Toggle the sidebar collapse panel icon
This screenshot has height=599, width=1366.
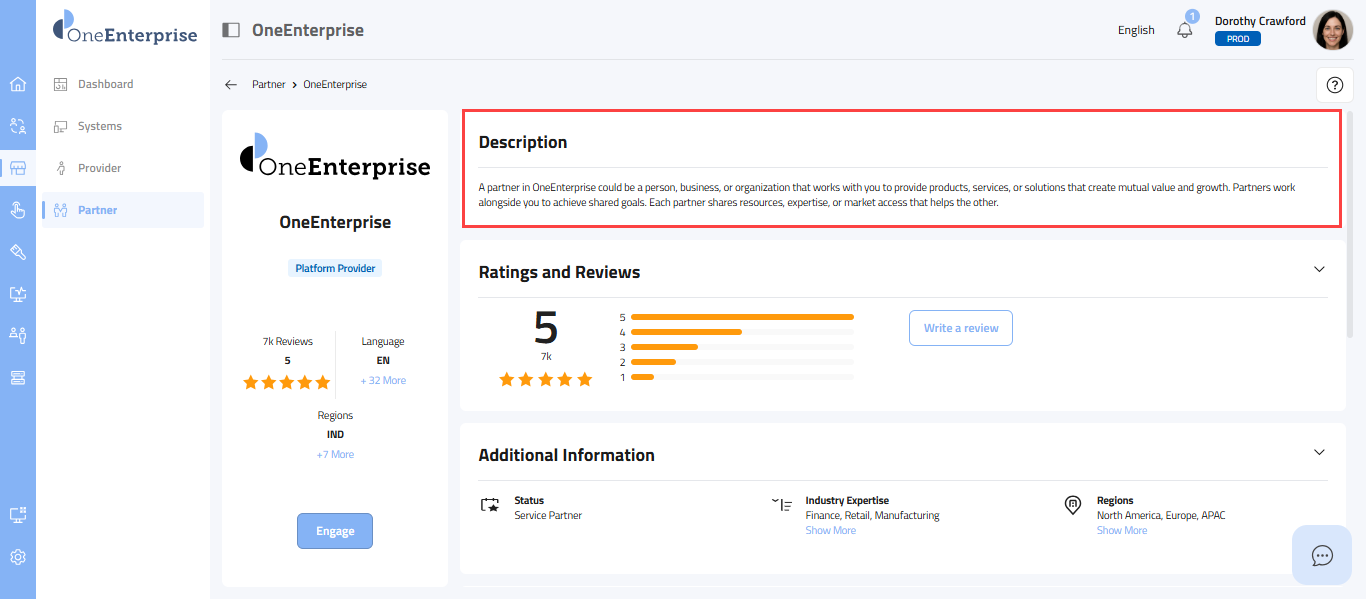[231, 30]
